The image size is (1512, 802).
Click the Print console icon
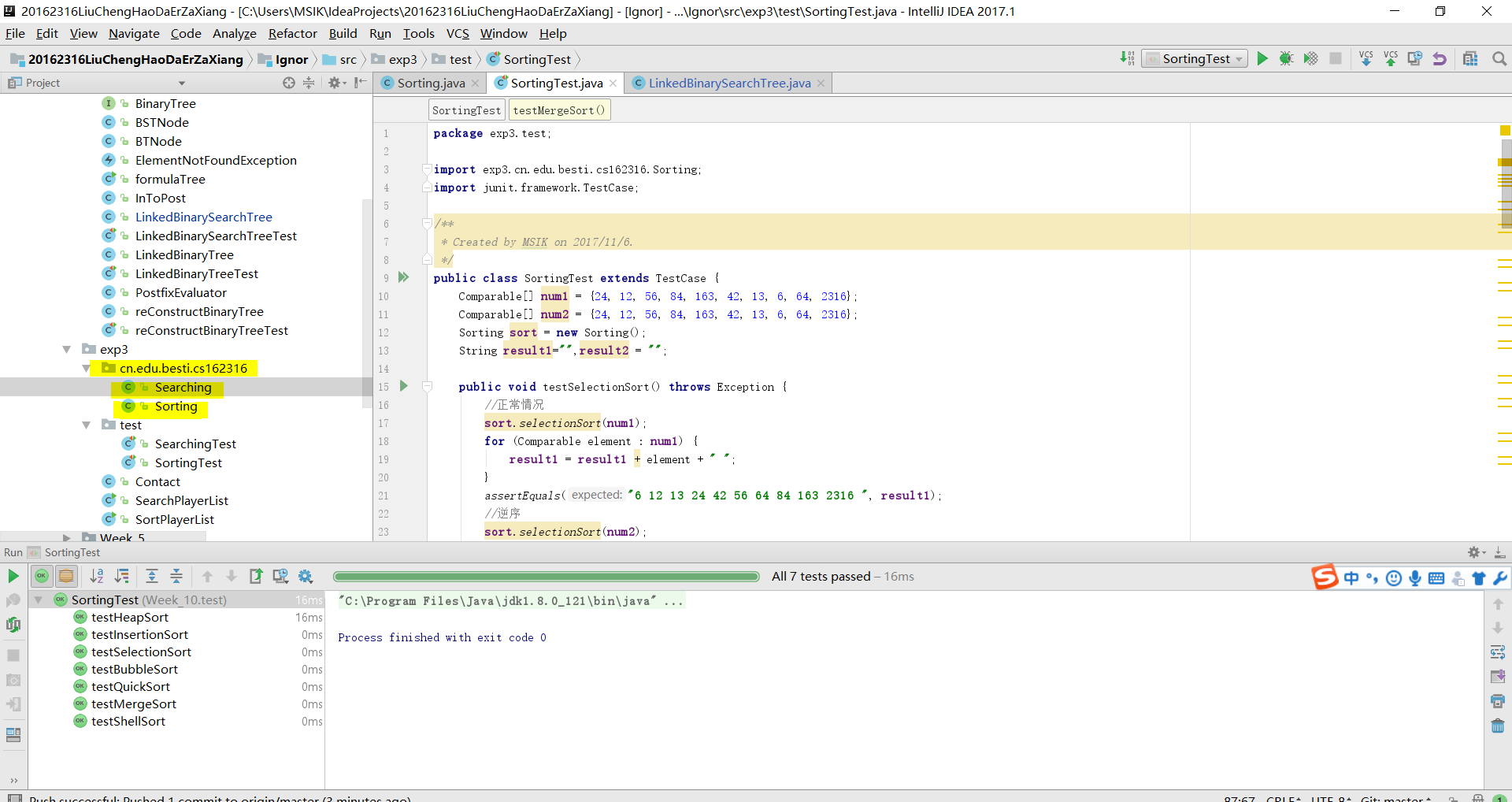tap(1498, 701)
